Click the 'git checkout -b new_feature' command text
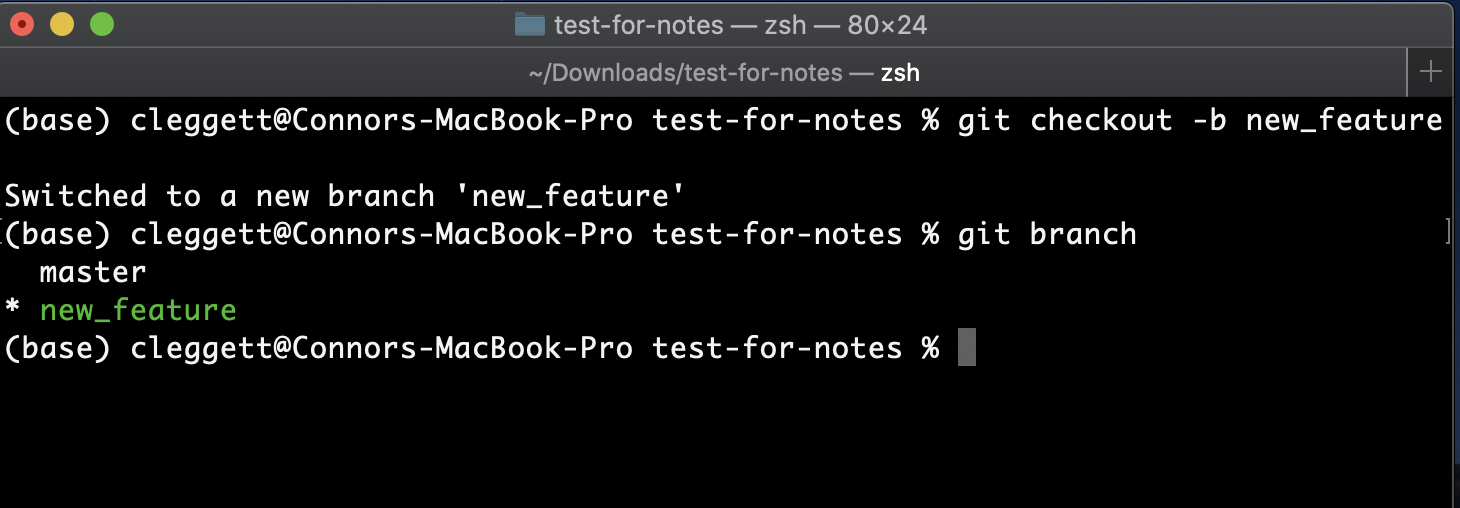 point(1199,121)
